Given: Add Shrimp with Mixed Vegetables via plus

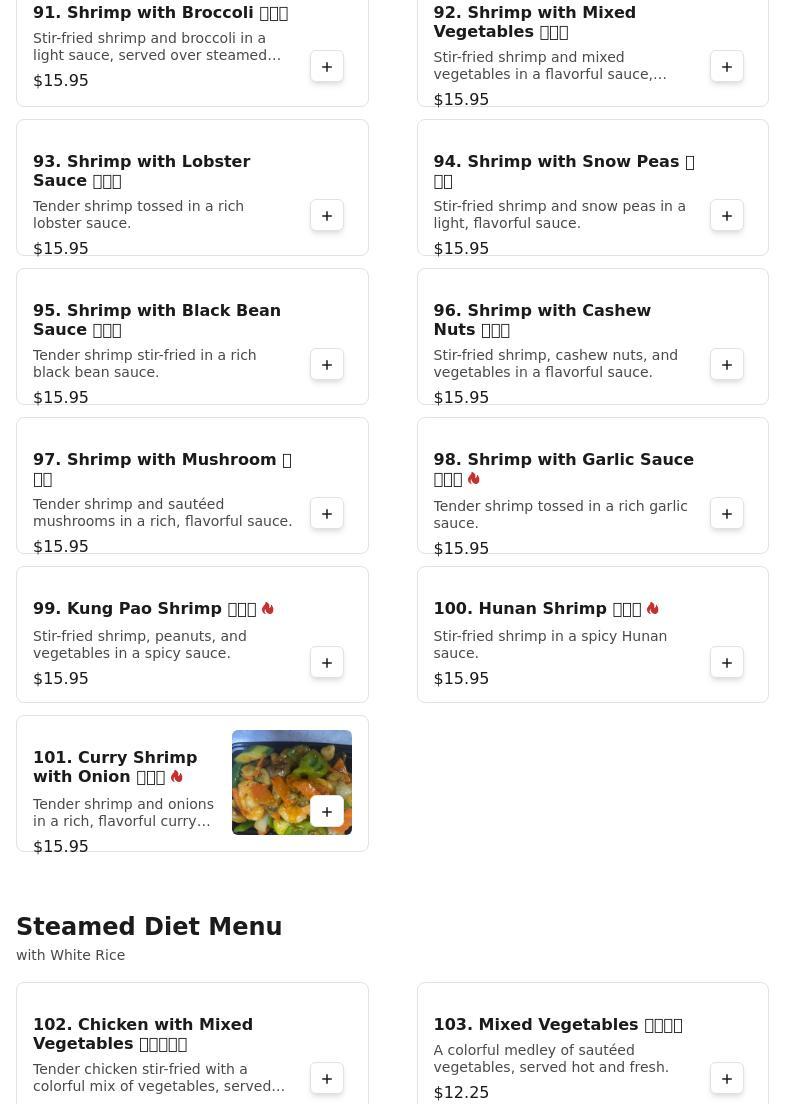Looking at the screenshot, I should pos(727,67).
